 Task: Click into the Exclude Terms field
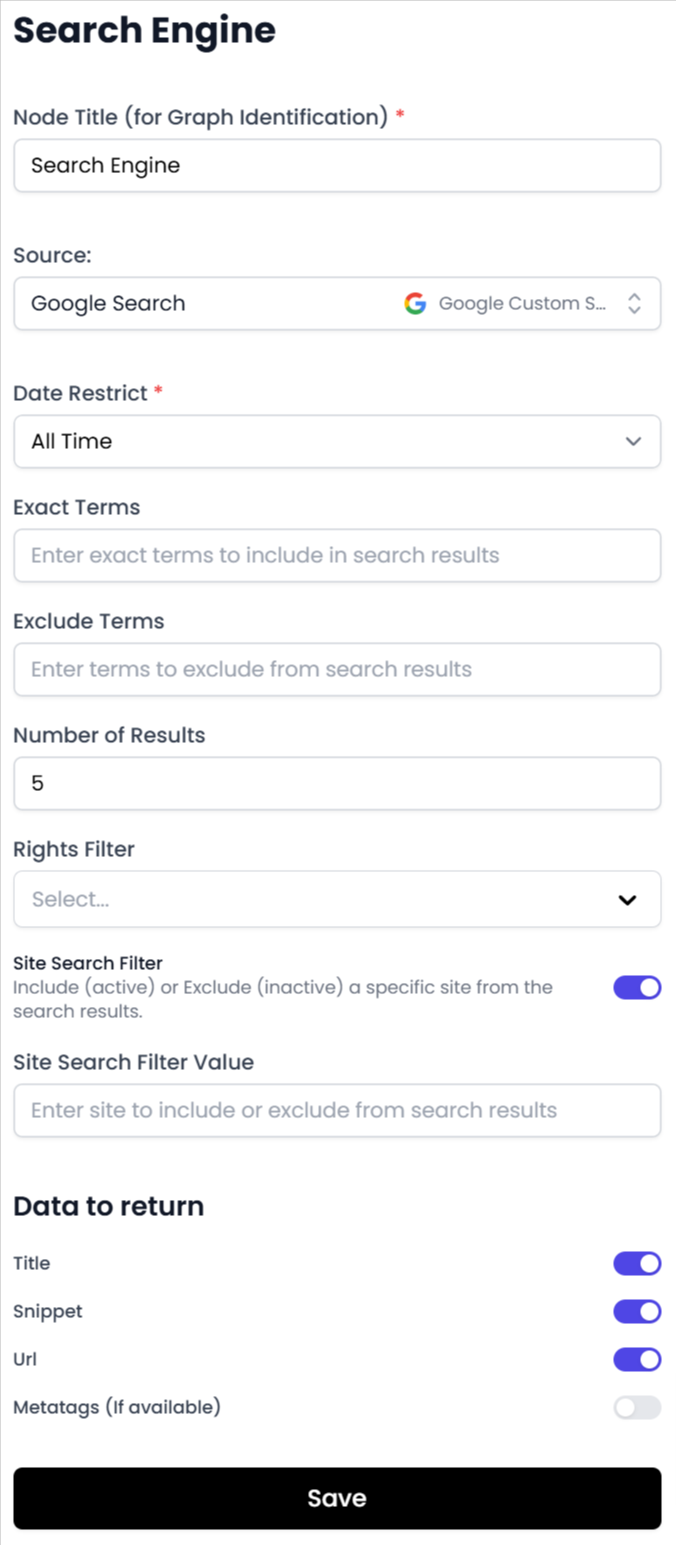click(x=337, y=669)
